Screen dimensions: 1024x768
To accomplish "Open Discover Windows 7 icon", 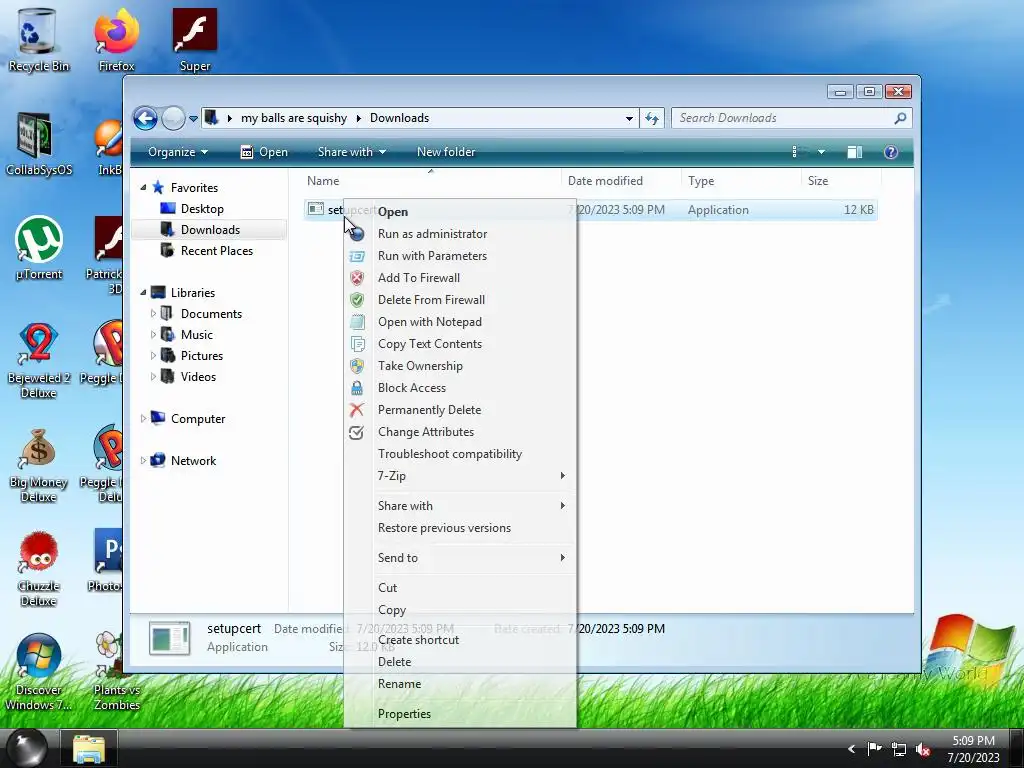I will [x=38, y=672].
